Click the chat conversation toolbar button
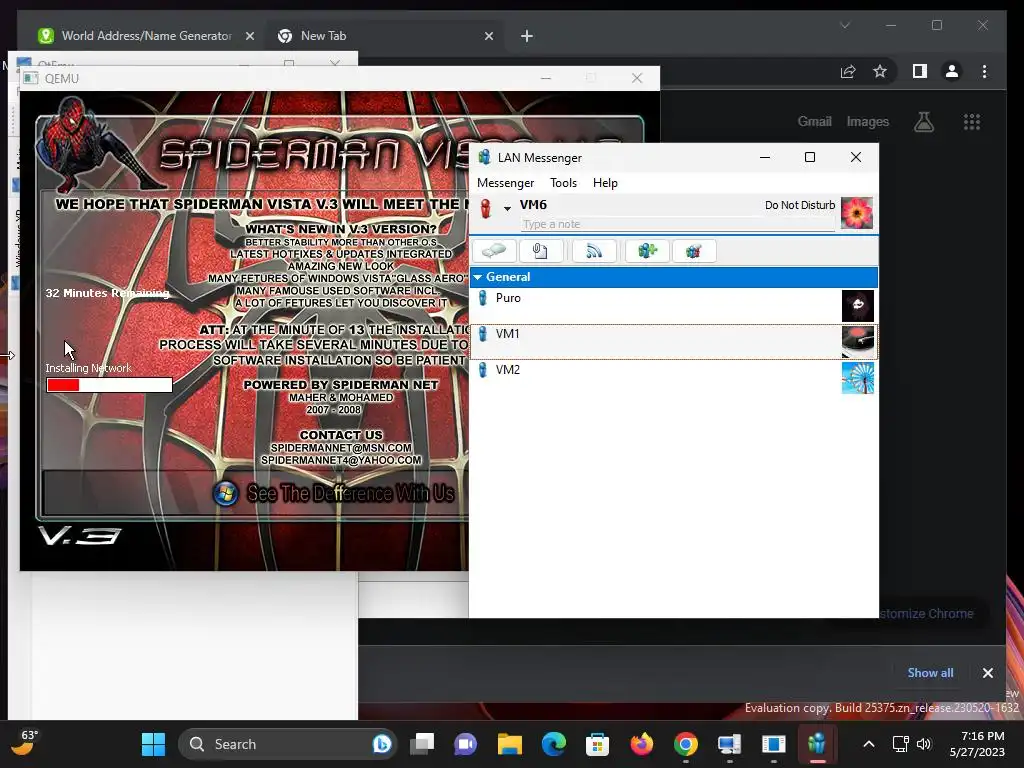1024x768 pixels. click(x=494, y=251)
